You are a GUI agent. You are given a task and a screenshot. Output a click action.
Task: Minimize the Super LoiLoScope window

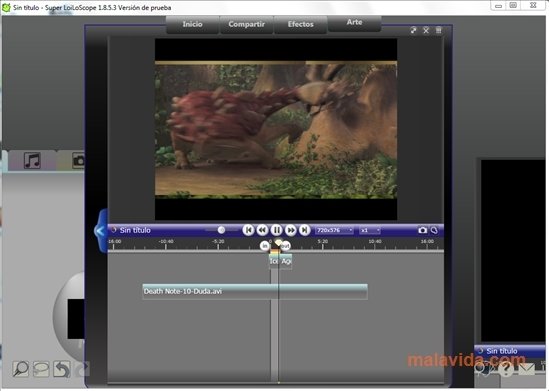[499, 5]
